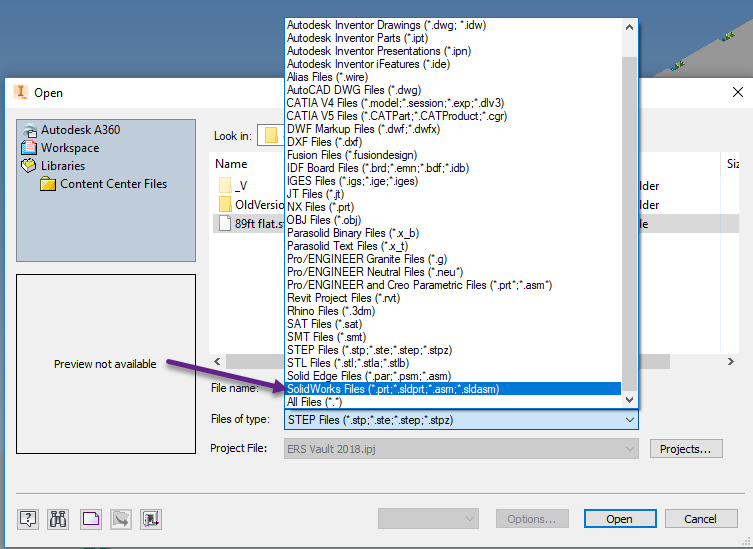753x549 pixels.
Task: Open the Project File dropdown
Action: coord(630,449)
